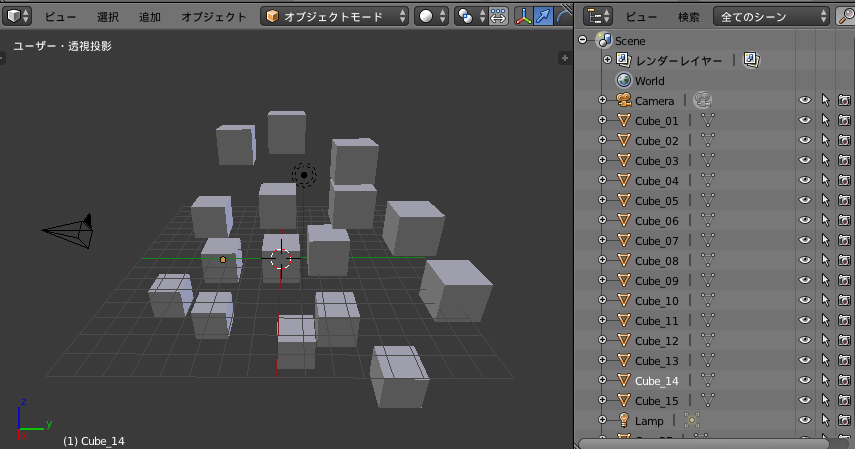This screenshot has width=855, height=449.
Task: Toggle selectability of Cube_11
Action: coord(826,320)
